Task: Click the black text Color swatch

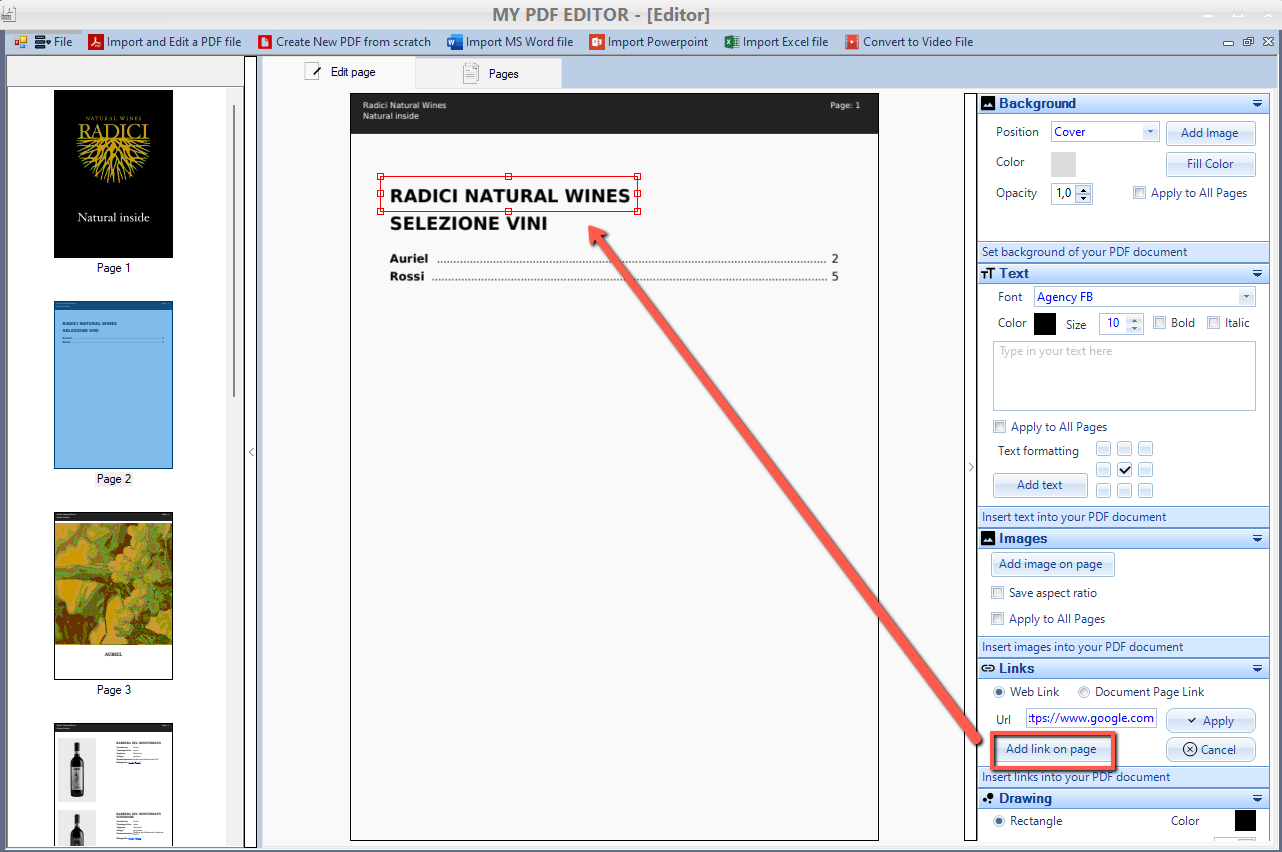Action: [x=1044, y=324]
